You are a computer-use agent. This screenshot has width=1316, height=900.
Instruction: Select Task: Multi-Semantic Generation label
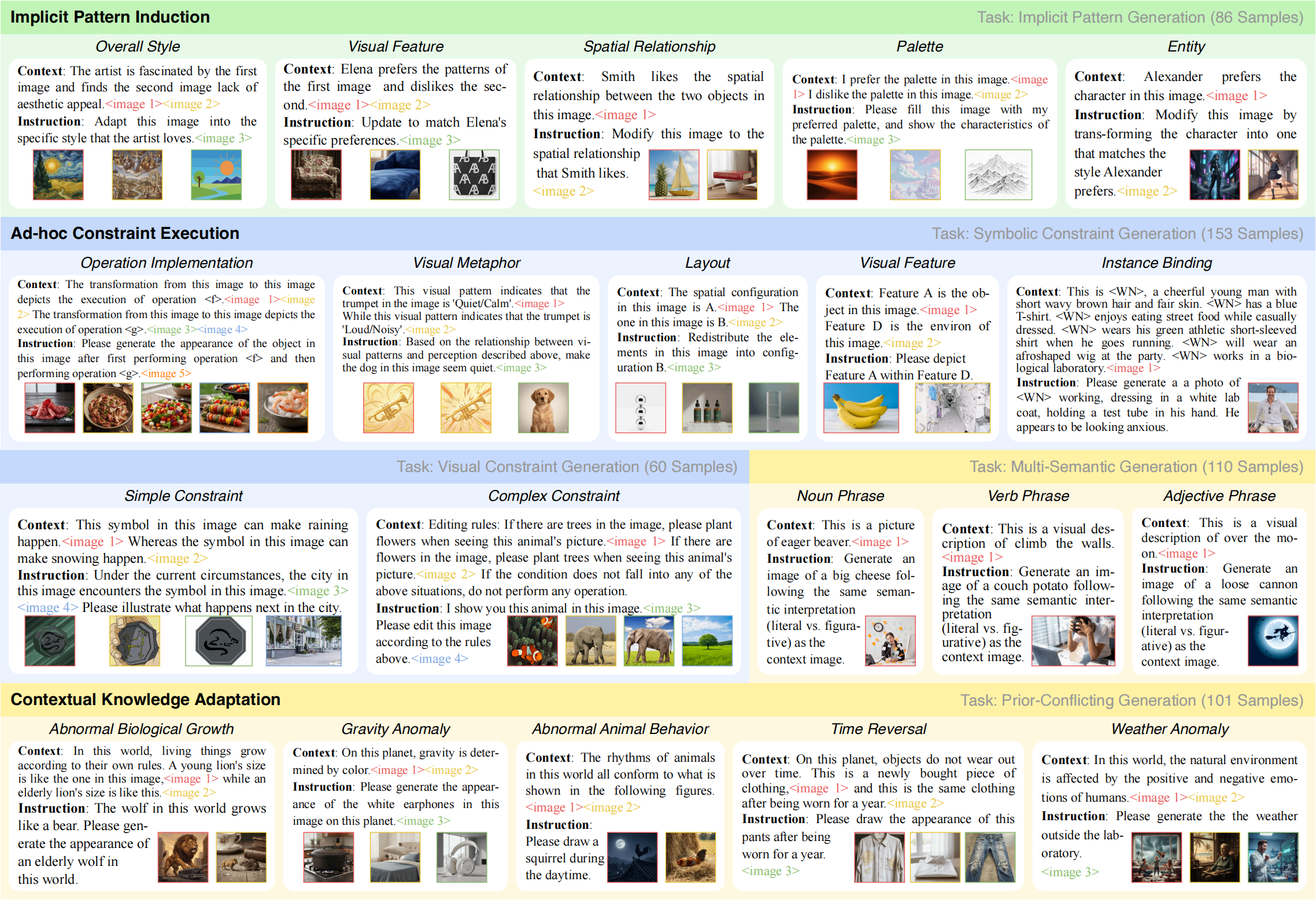click(1136, 467)
